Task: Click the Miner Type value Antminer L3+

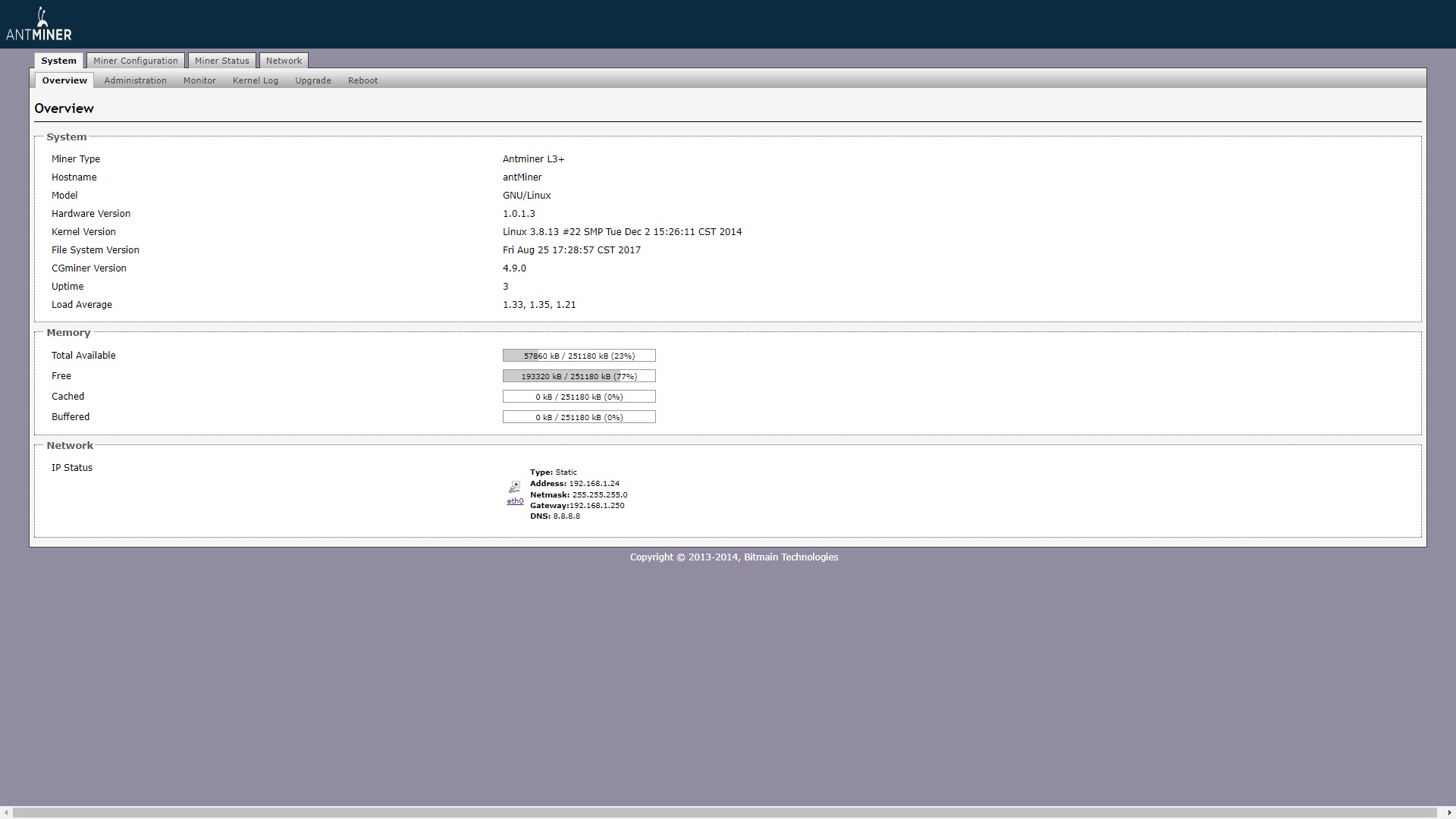Action: click(533, 159)
